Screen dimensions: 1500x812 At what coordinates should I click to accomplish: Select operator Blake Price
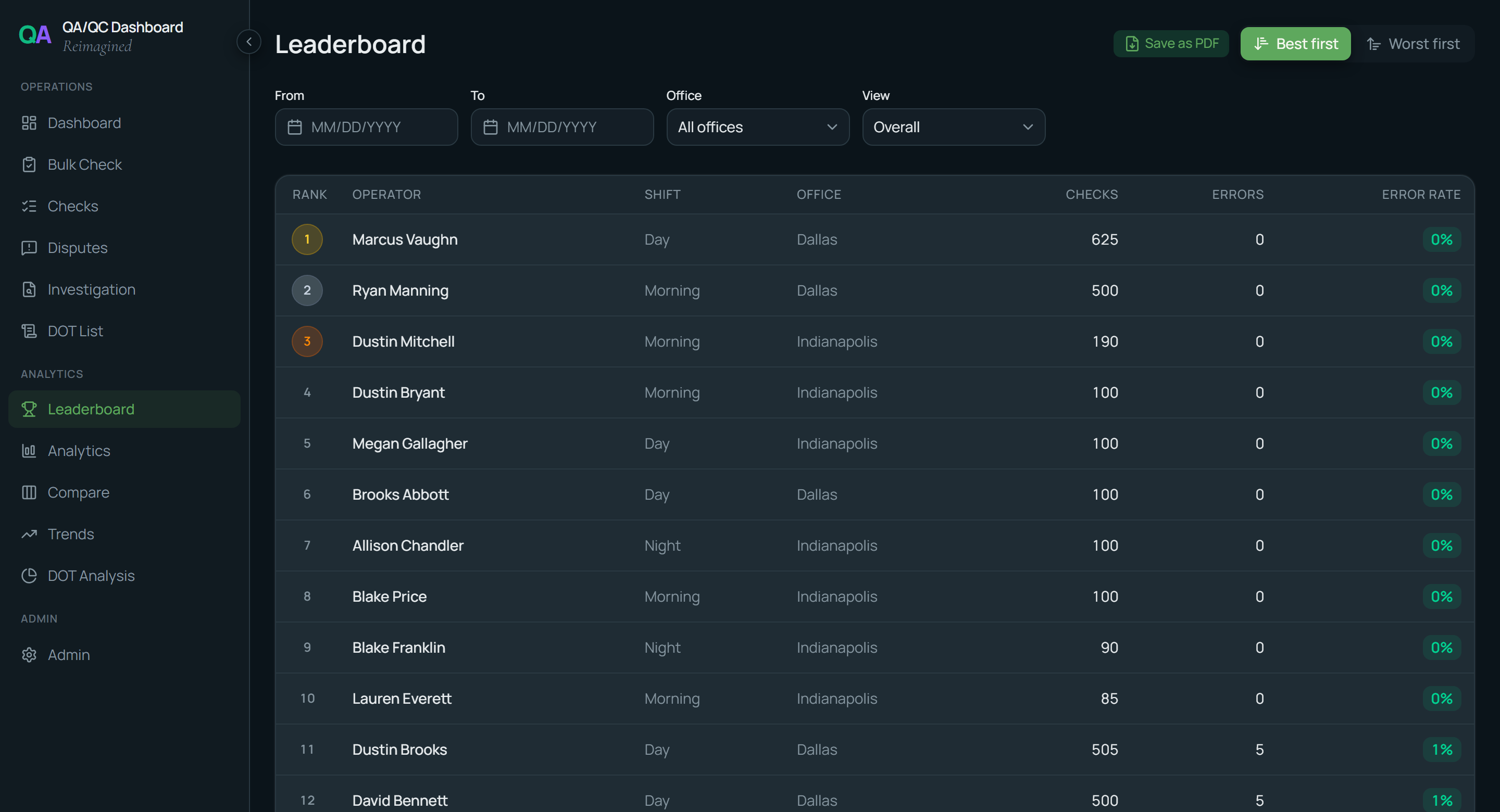(389, 597)
